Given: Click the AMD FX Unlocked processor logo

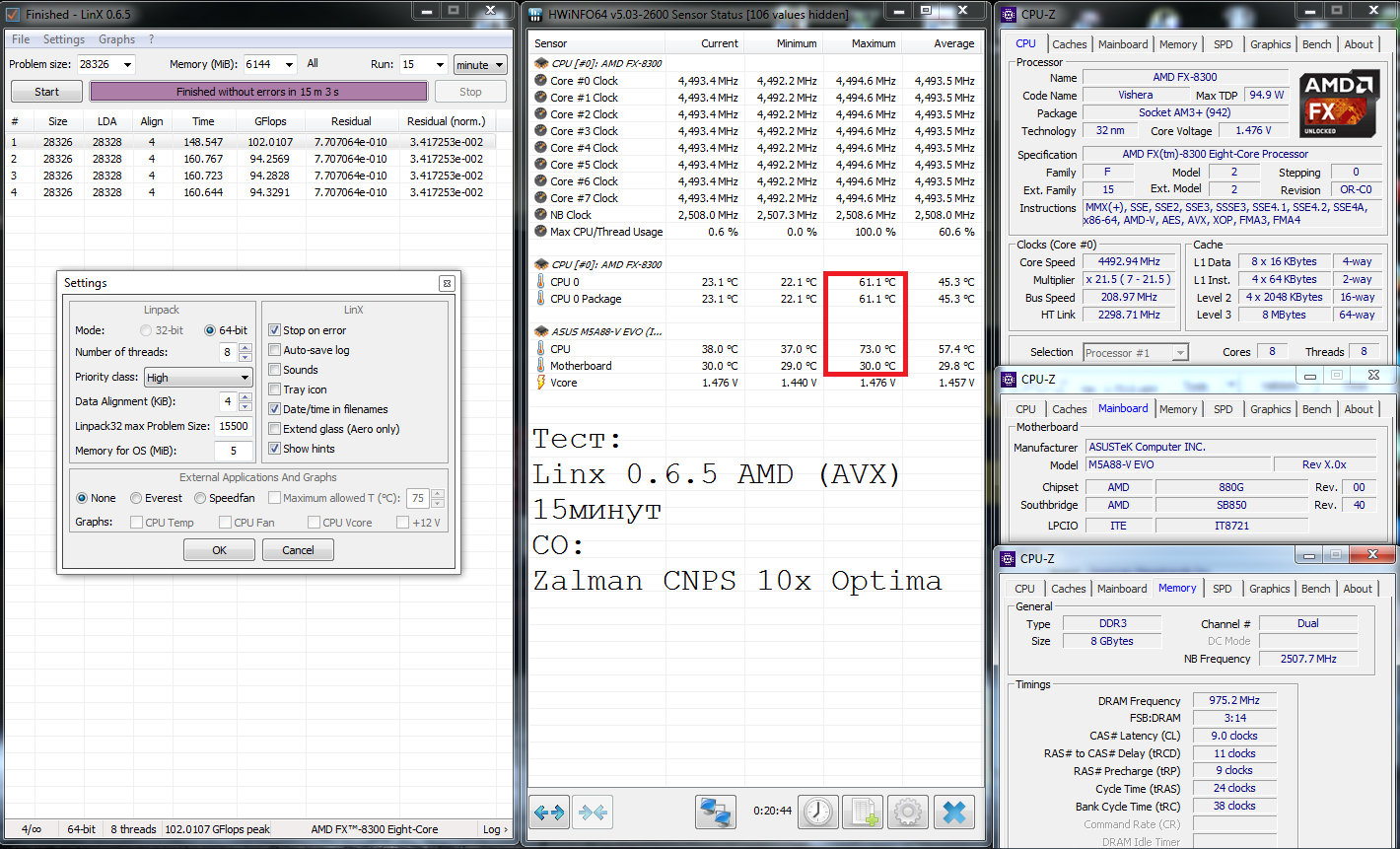Looking at the screenshot, I should coord(1338,102).
